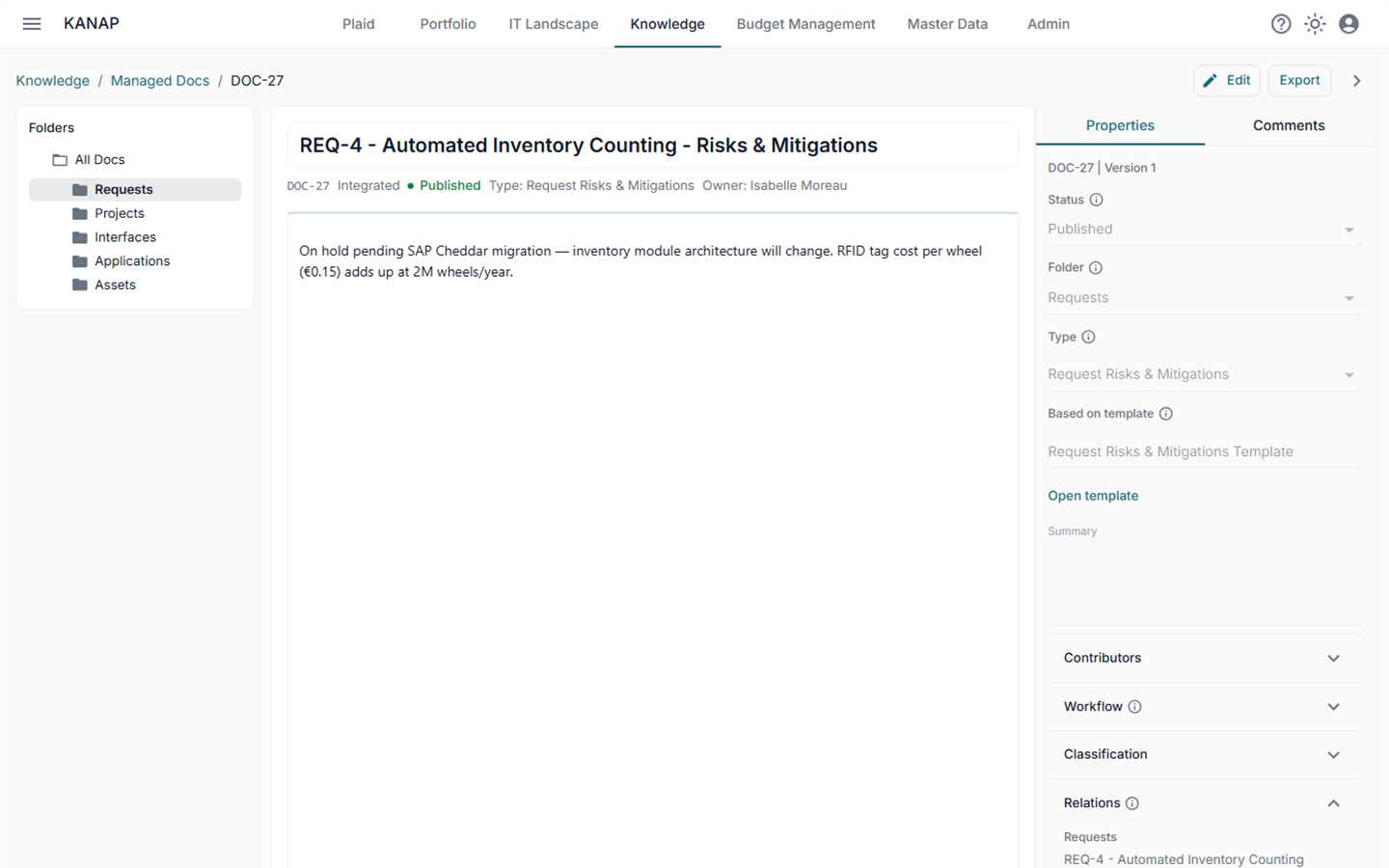Viewport: 1389px width, 868px height.
Task: Open the Status dropdown showing Published
Action: pos(1204,230)
